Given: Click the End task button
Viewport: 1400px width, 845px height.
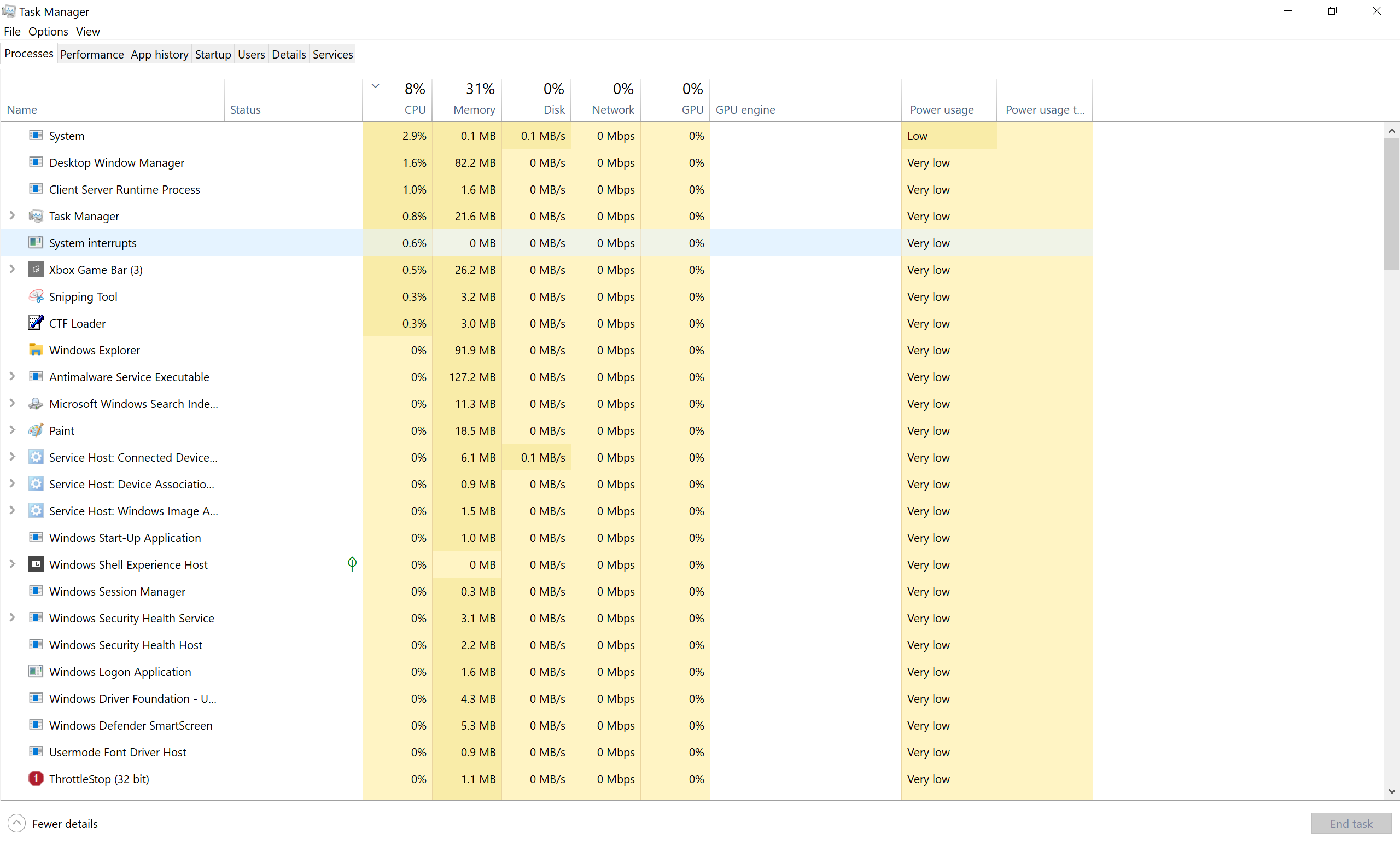Looking at the screenshot, I should [x=1351, y=824].
